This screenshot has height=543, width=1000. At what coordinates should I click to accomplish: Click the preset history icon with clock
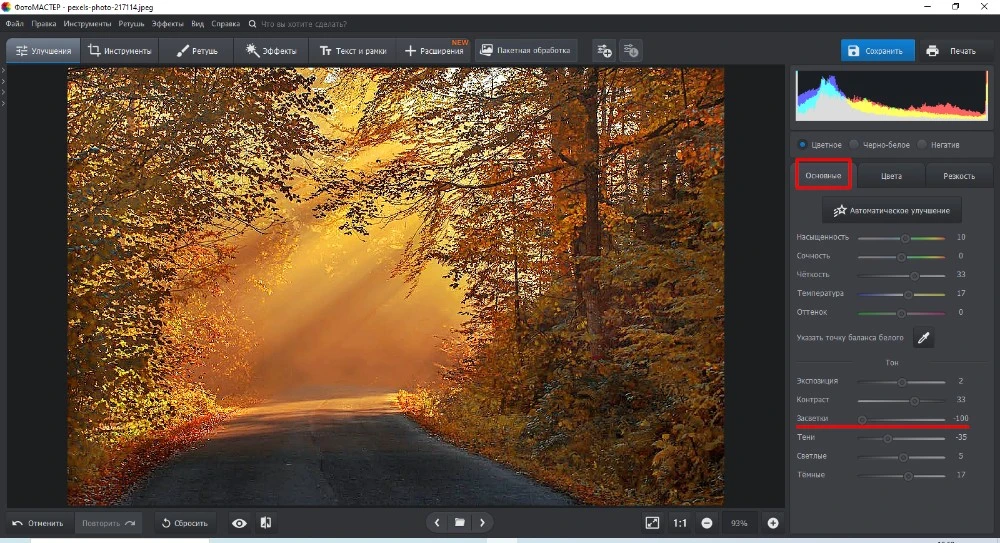point(630,50)
